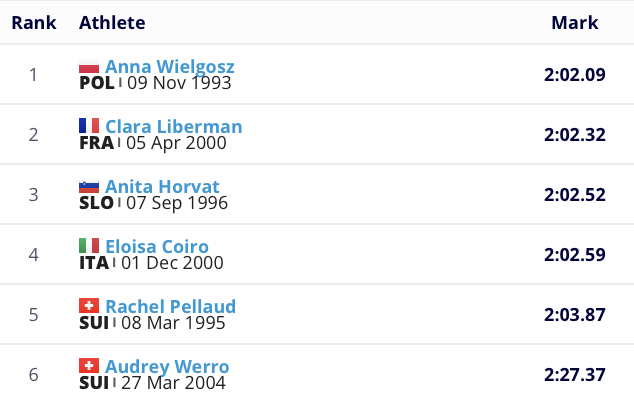Click the Rank column header
The image size is (634, 402).
point(33,22)
